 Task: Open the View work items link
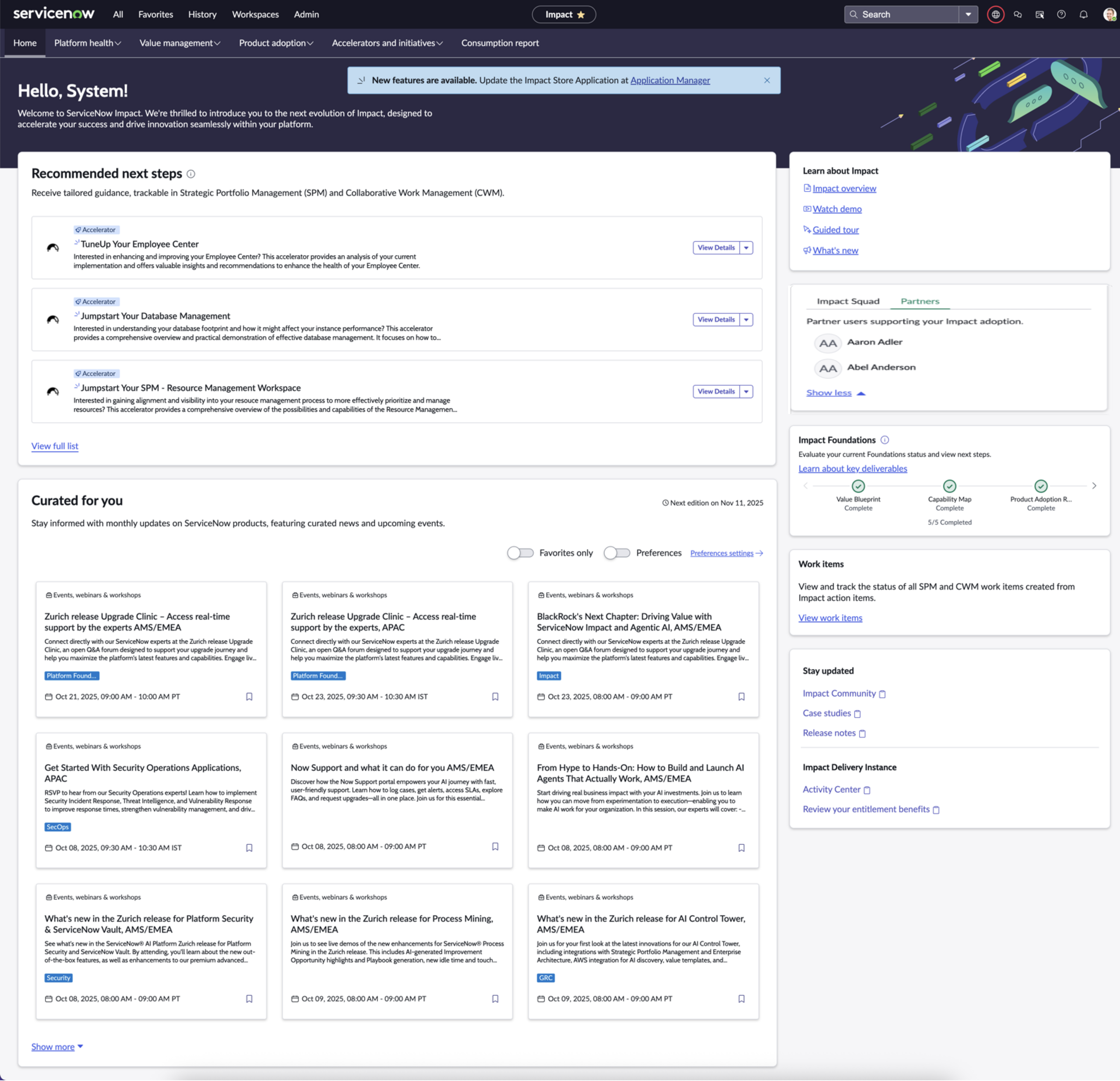[830, 617]
